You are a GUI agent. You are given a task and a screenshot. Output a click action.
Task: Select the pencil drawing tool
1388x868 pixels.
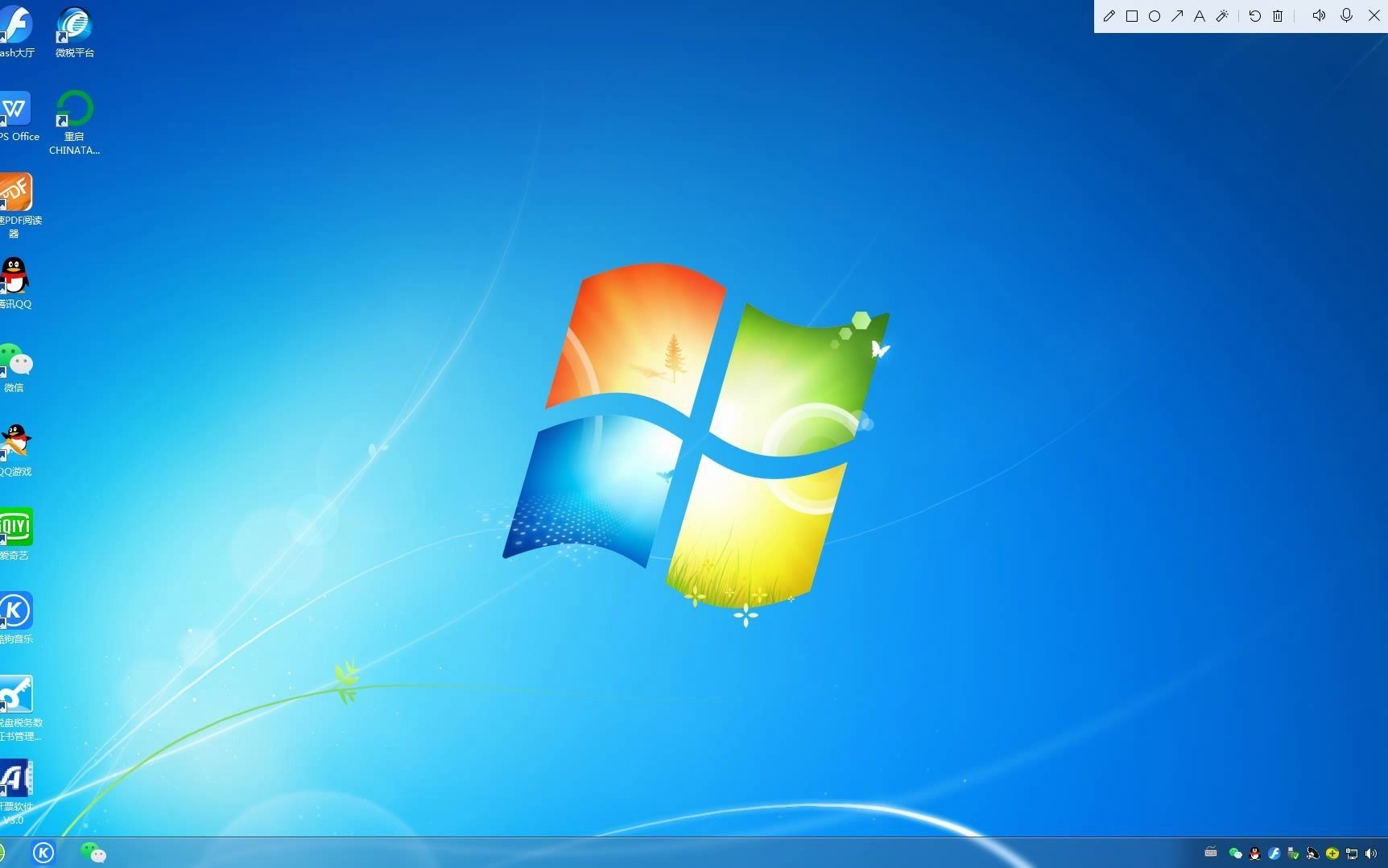click(1109, 16)
